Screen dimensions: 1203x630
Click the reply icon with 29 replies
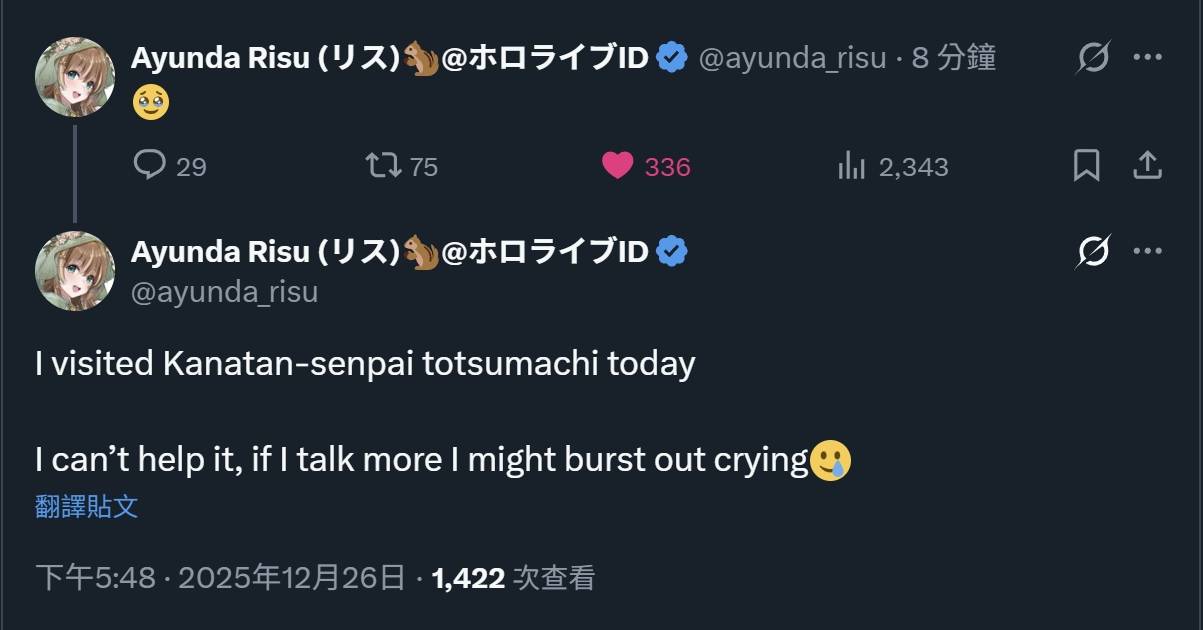click(149, 165)
